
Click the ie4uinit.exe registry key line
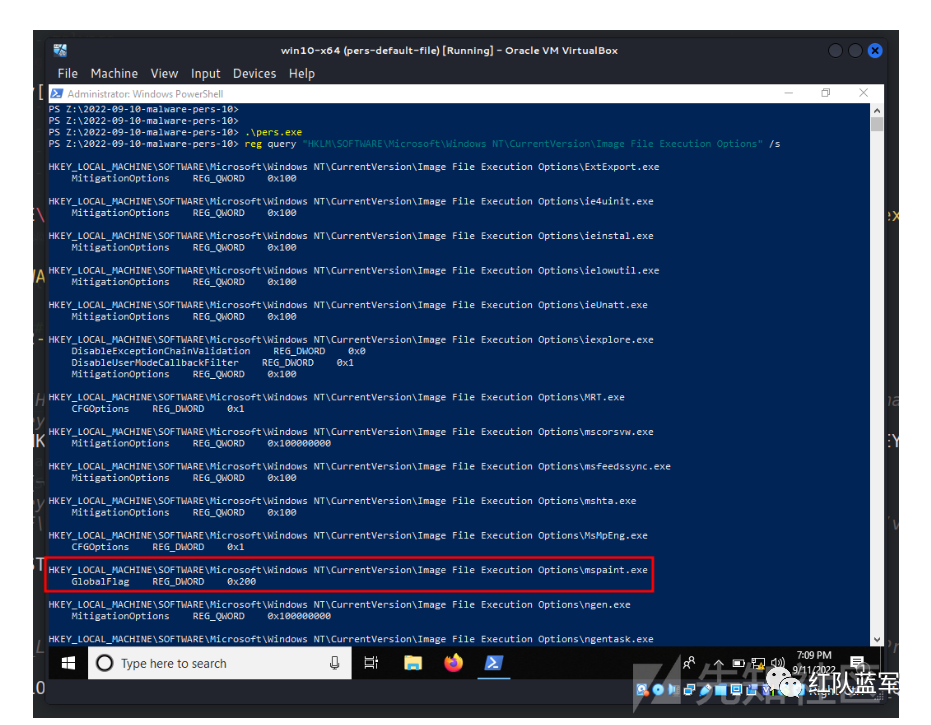pos(351,201)
